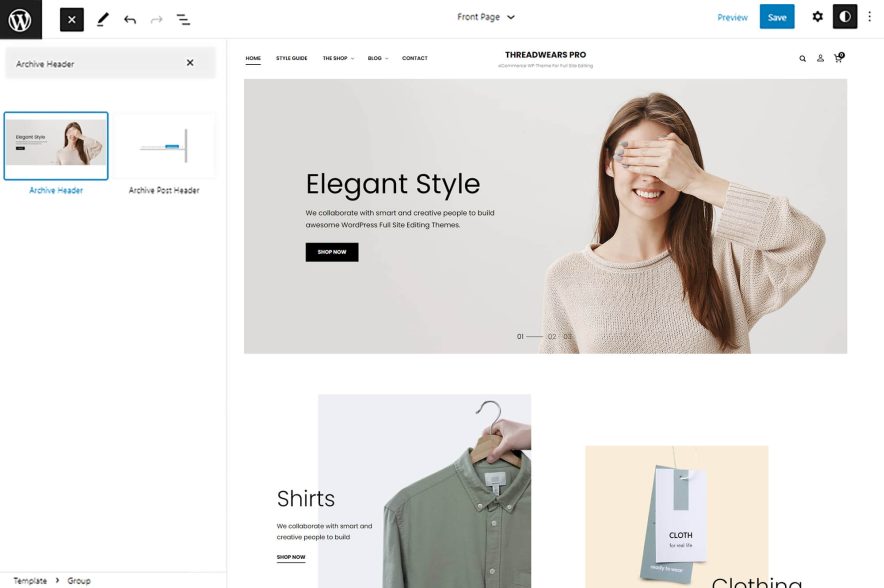
Task: Open Settings via the gear icon
Action: point(817,17)
